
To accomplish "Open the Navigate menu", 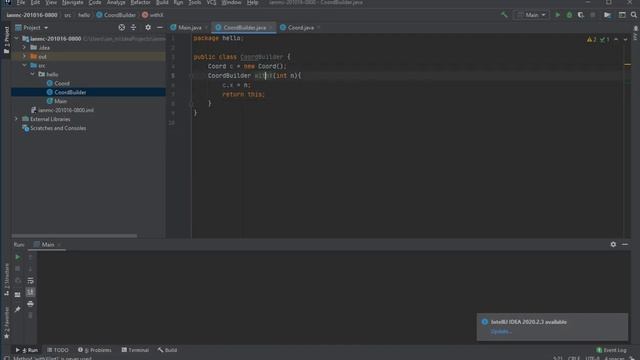I will pos(72,2).
